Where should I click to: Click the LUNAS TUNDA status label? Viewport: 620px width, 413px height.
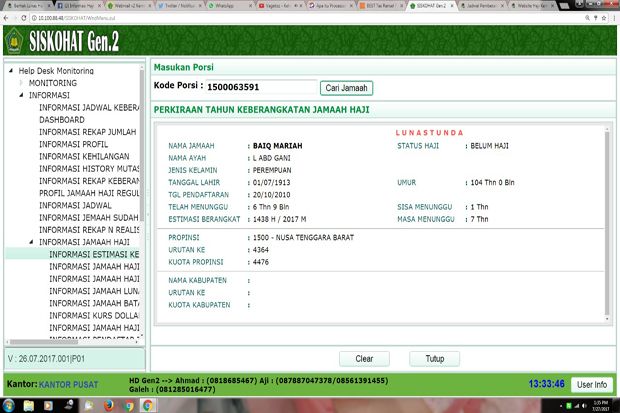click(429, 133)
